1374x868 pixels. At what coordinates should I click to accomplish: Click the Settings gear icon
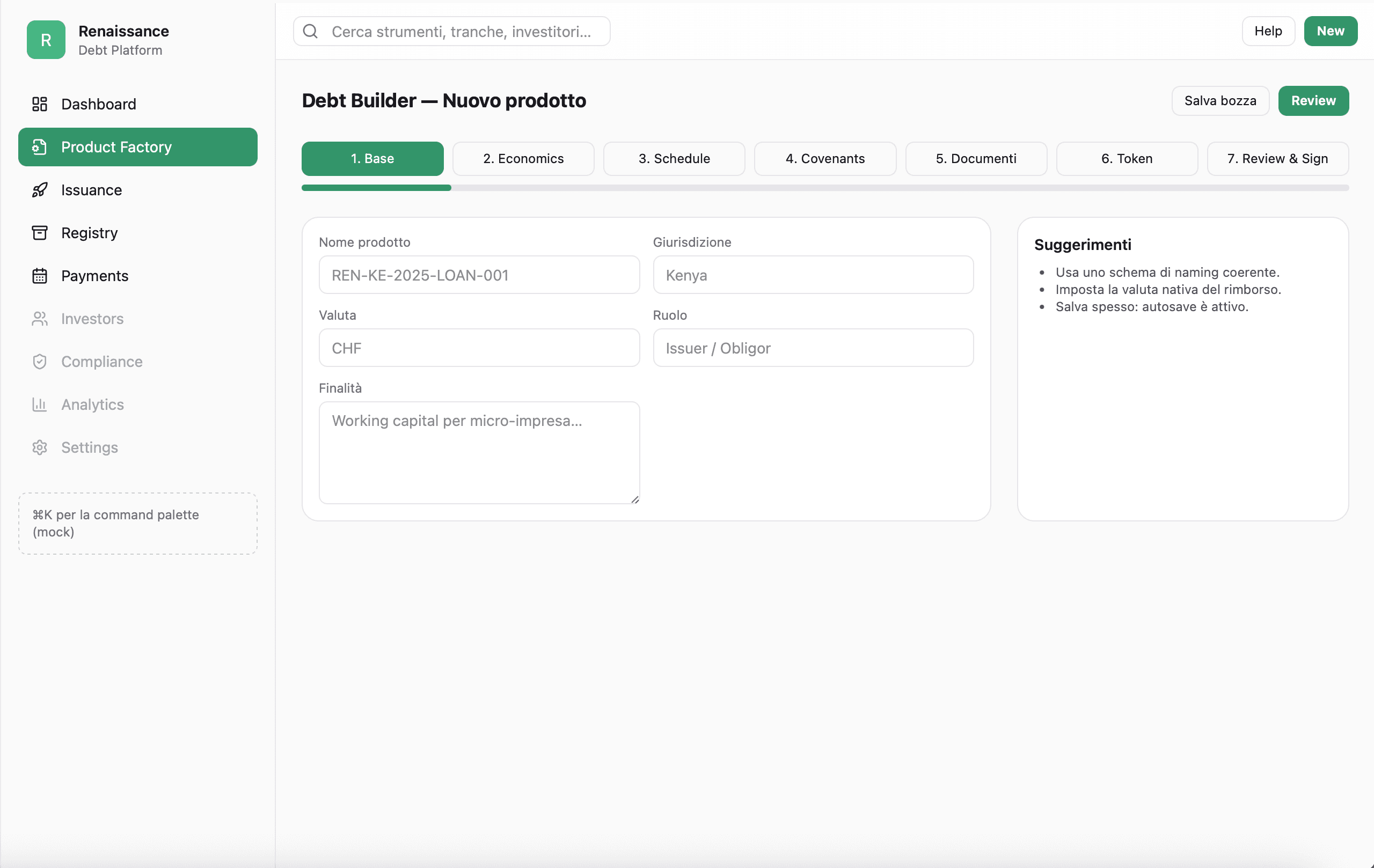coord(39,447)
